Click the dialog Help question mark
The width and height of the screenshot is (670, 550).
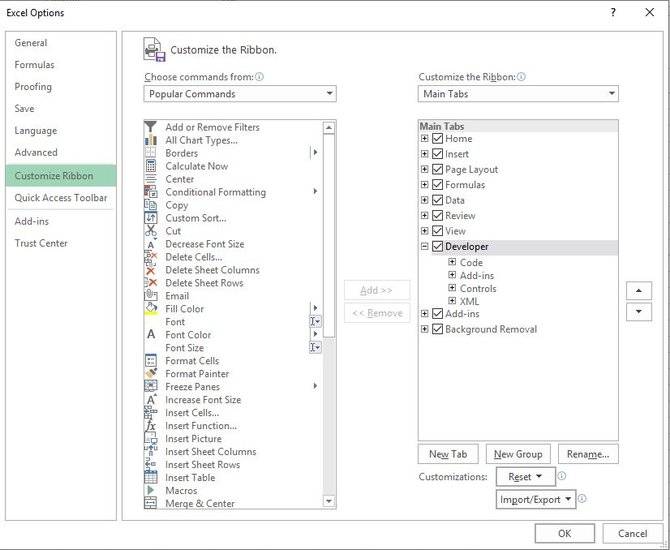click(x=613, y=12)
